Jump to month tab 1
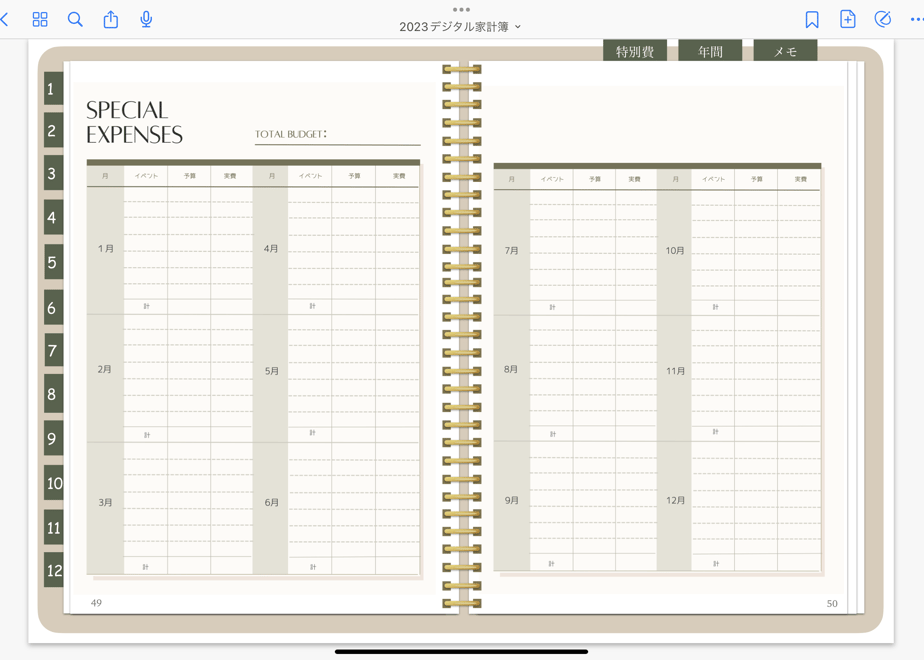 click(53, 88)
